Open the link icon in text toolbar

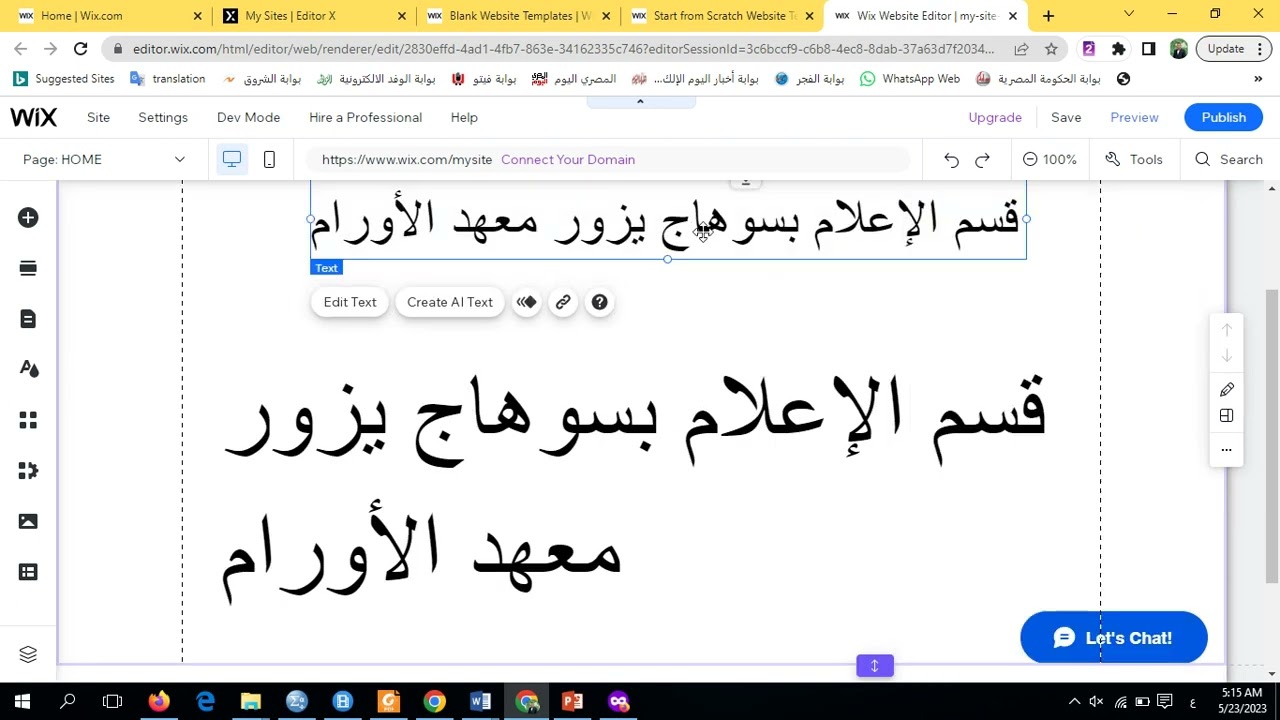(563, 302)
